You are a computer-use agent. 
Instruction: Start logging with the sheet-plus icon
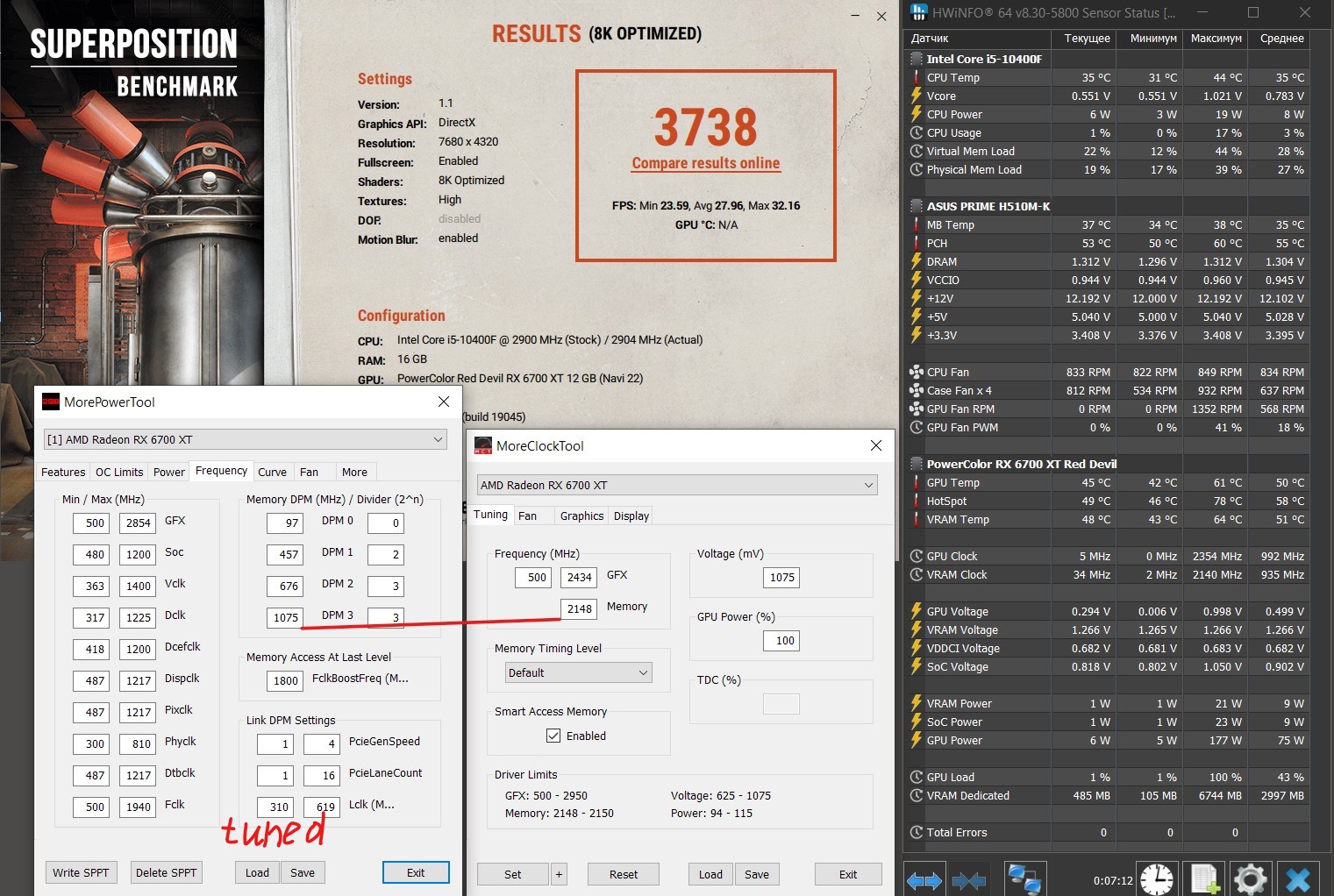click(x=1204, y=879)
